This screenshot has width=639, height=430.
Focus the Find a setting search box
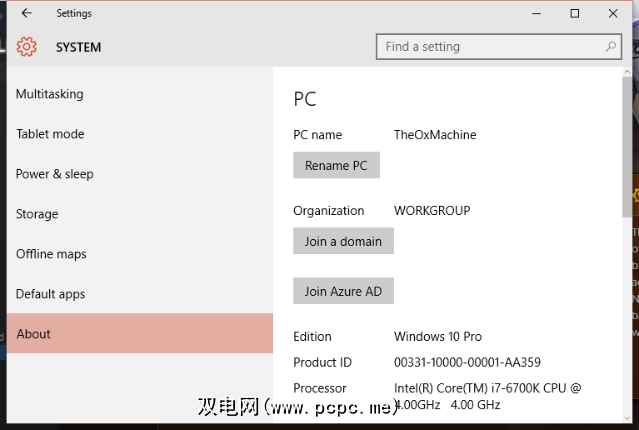coord(498,46)
